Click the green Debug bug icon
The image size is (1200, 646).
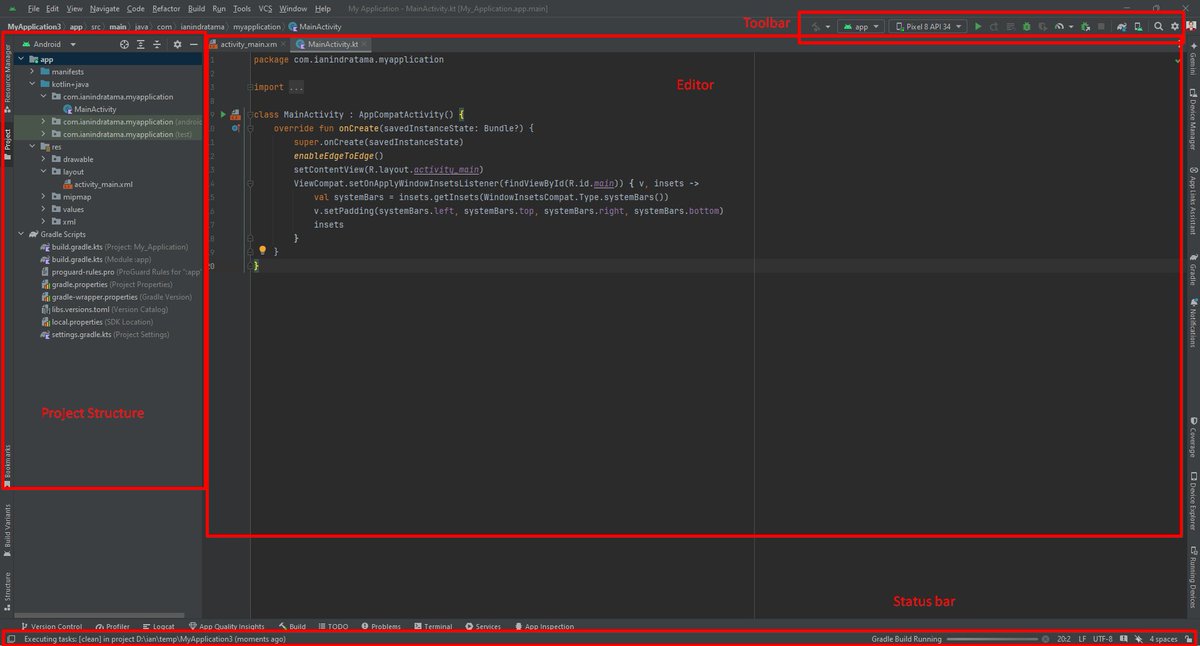coord(1027,27)
